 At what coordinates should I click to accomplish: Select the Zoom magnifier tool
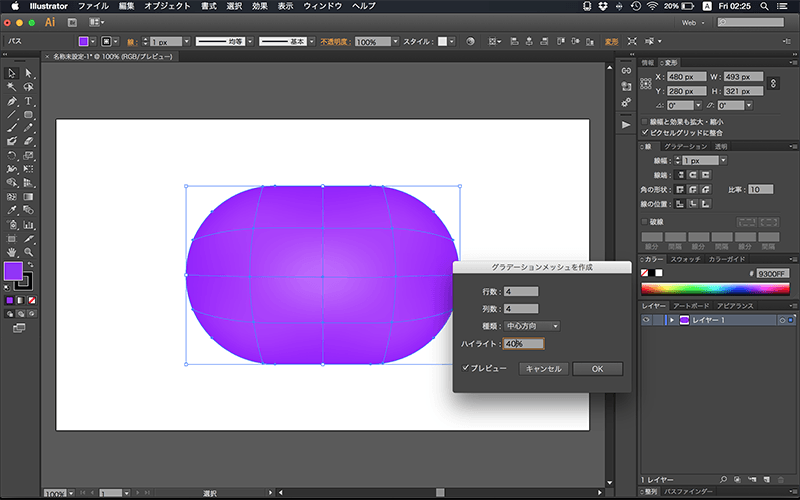[x=29, y=253]
